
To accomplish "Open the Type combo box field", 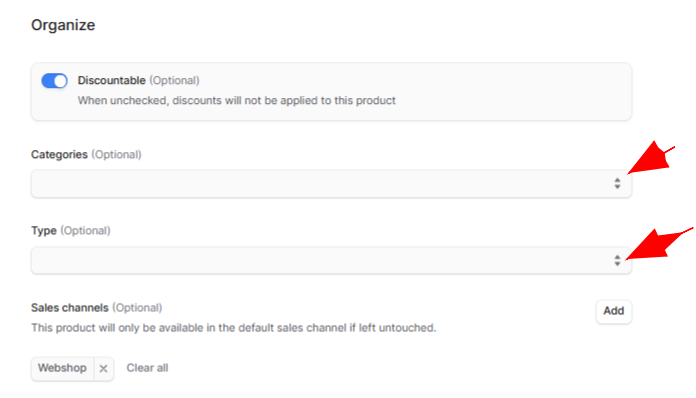I will point(331,260).
